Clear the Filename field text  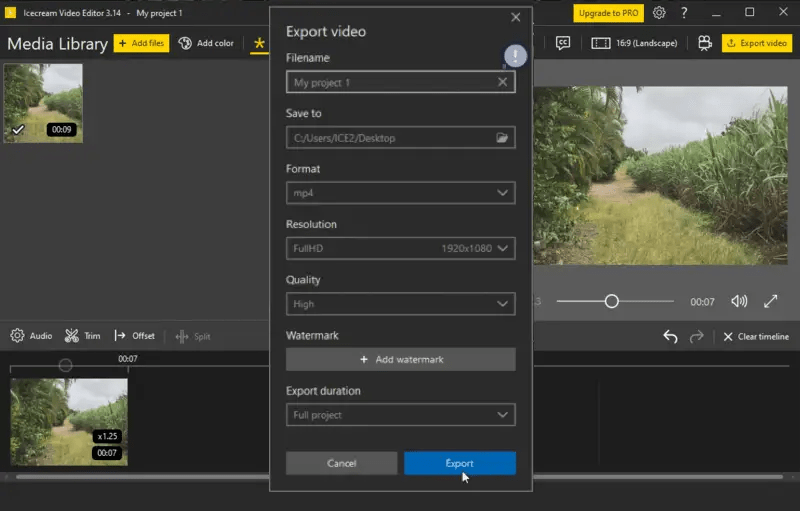(503, 82)
